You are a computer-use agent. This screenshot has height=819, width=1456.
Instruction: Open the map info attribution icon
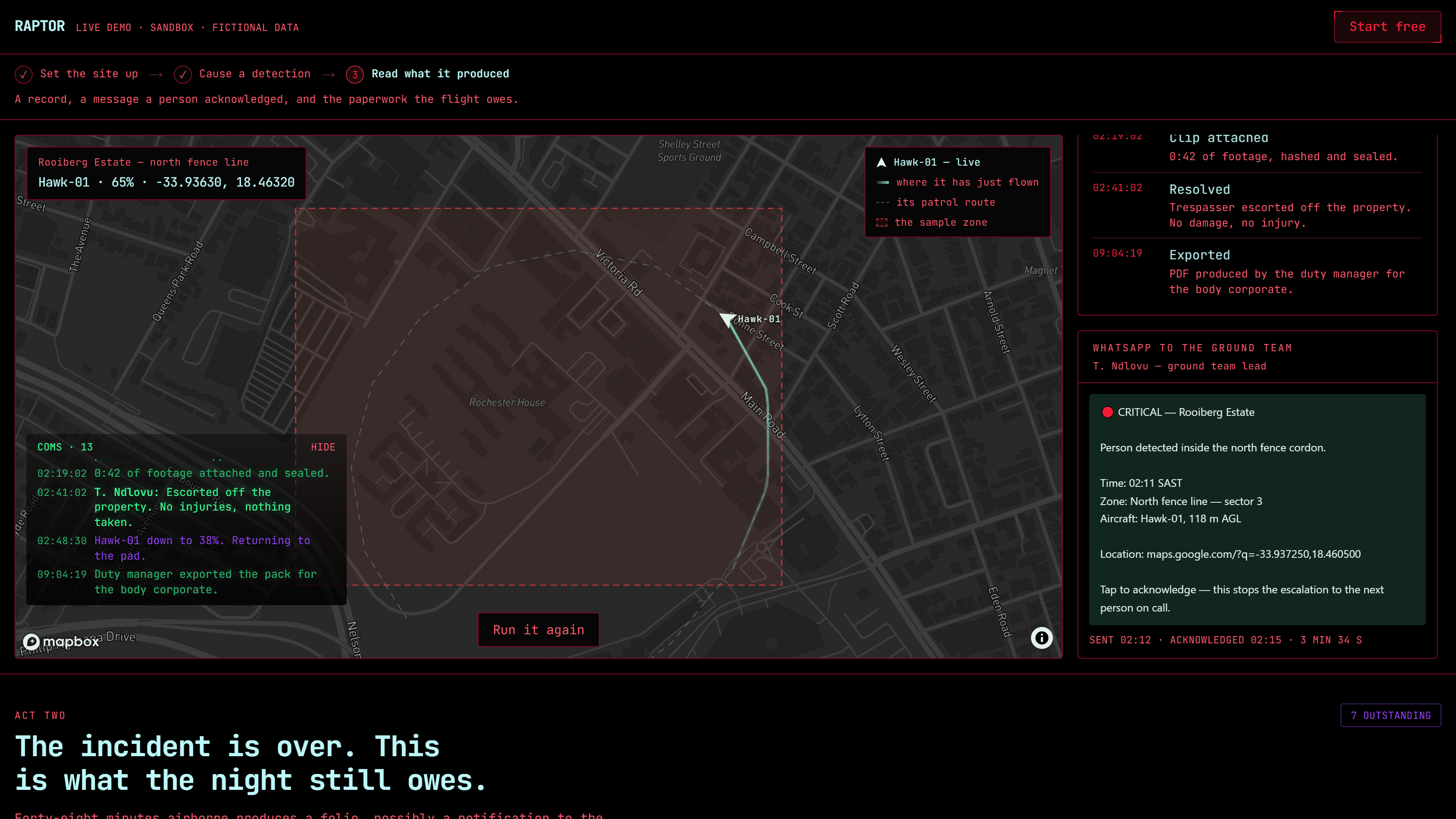(x=1041, y=638)
